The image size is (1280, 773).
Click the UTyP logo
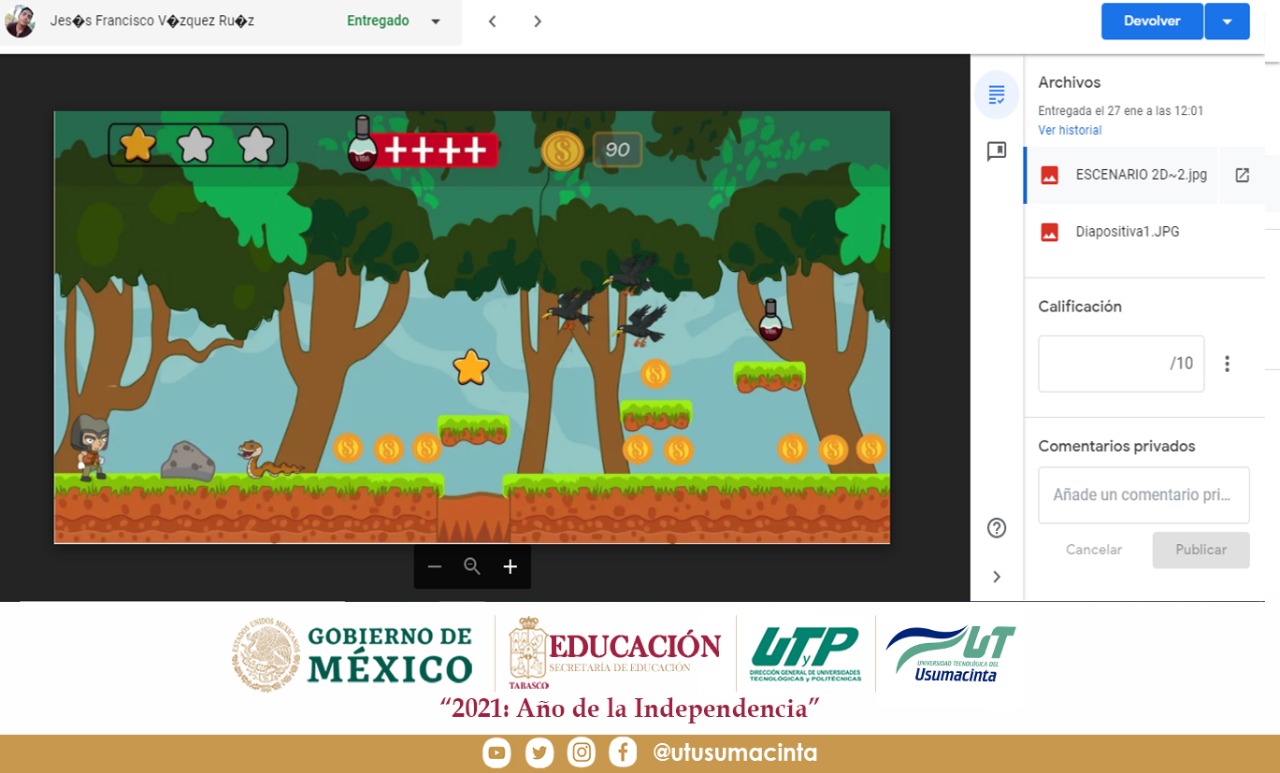tap(805, 654)
